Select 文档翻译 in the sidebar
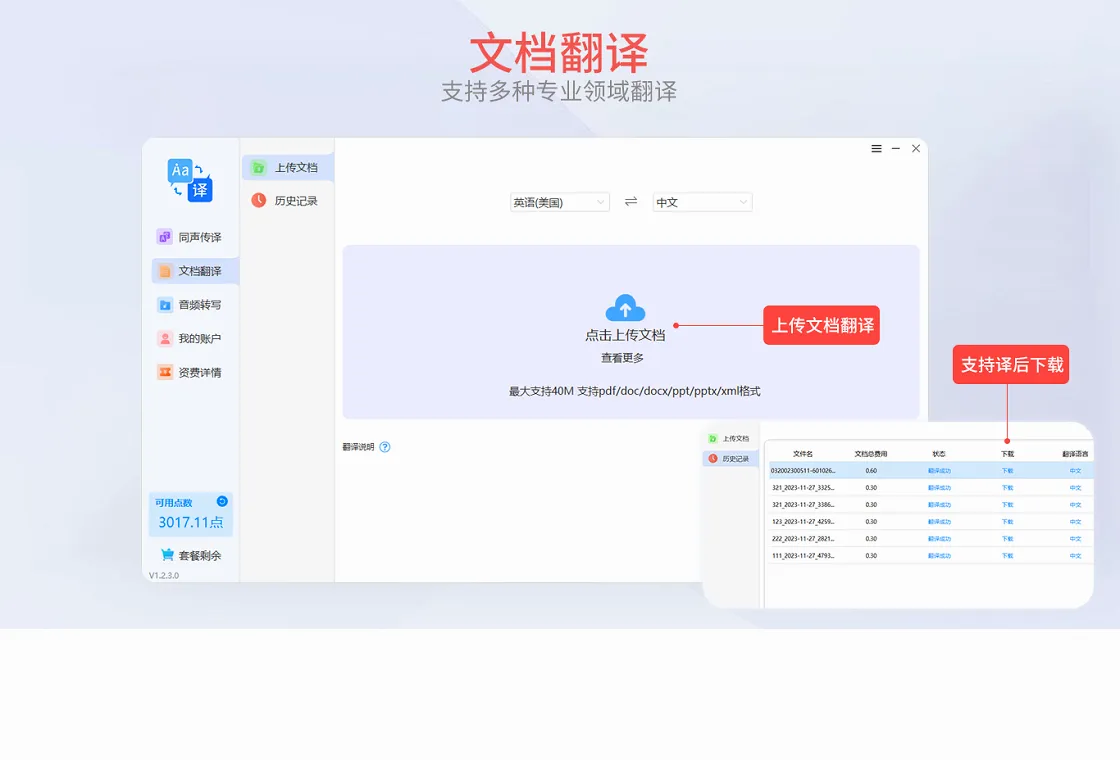1120x760 pixels. coord(195,271)
